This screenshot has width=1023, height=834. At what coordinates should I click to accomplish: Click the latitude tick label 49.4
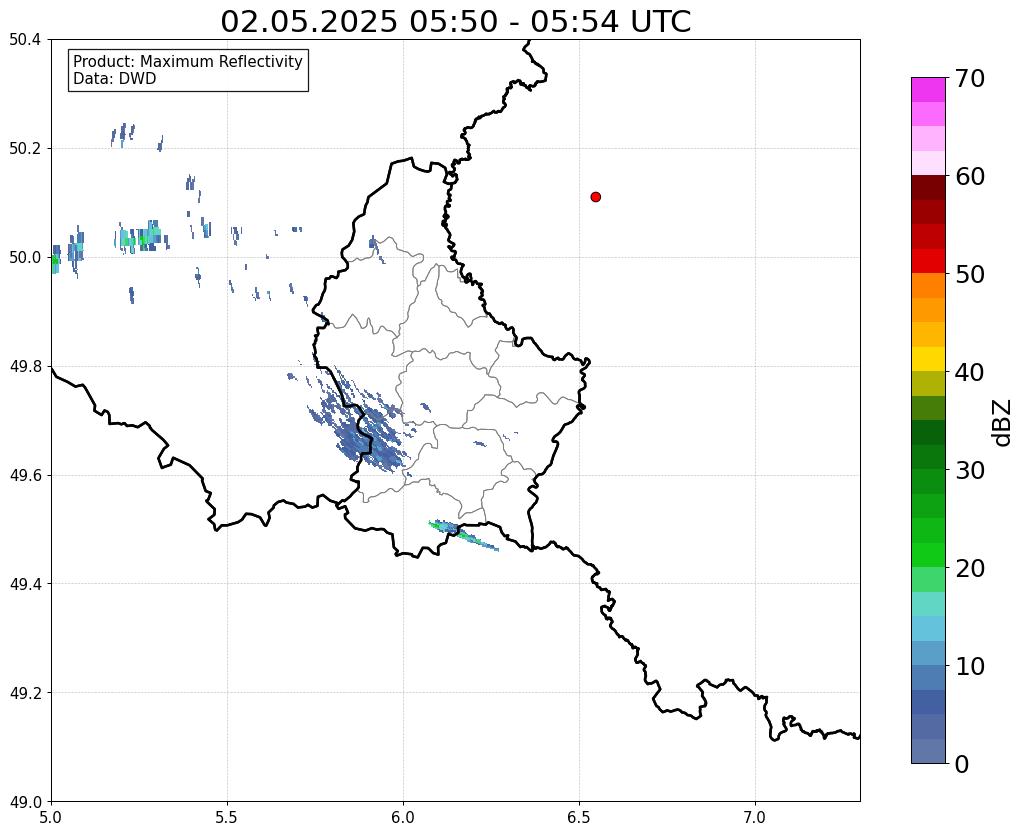[25, 584]
